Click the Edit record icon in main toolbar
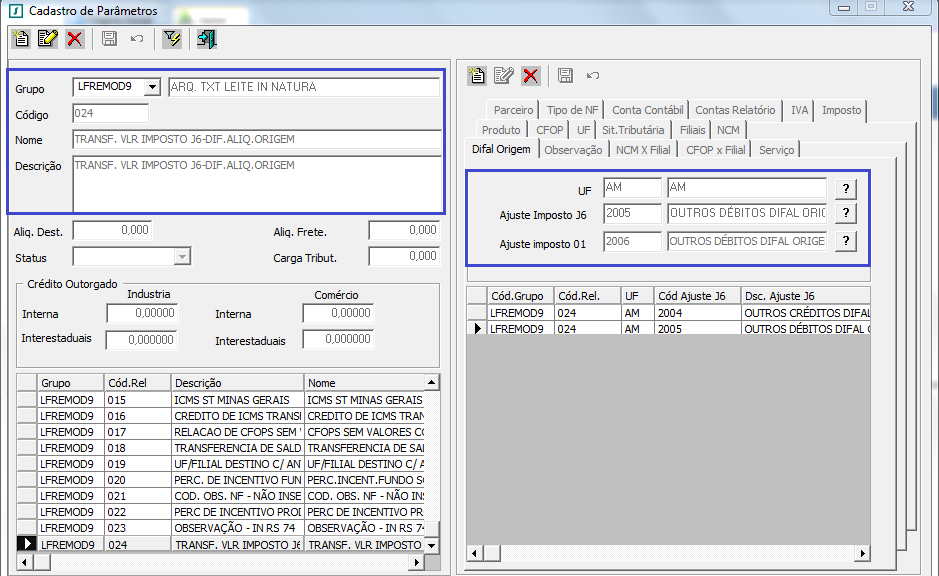939x576 pixels. [x=47, y=39]
